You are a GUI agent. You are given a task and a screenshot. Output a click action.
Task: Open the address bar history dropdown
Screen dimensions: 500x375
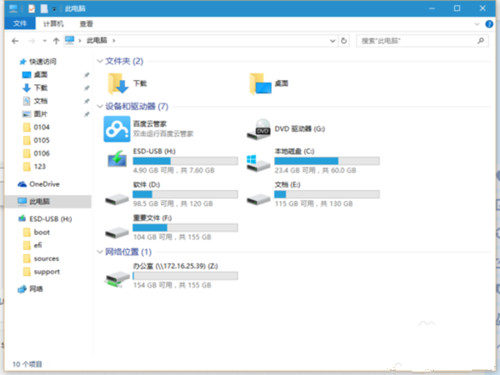pyautogui.click(x=332, y=41)
